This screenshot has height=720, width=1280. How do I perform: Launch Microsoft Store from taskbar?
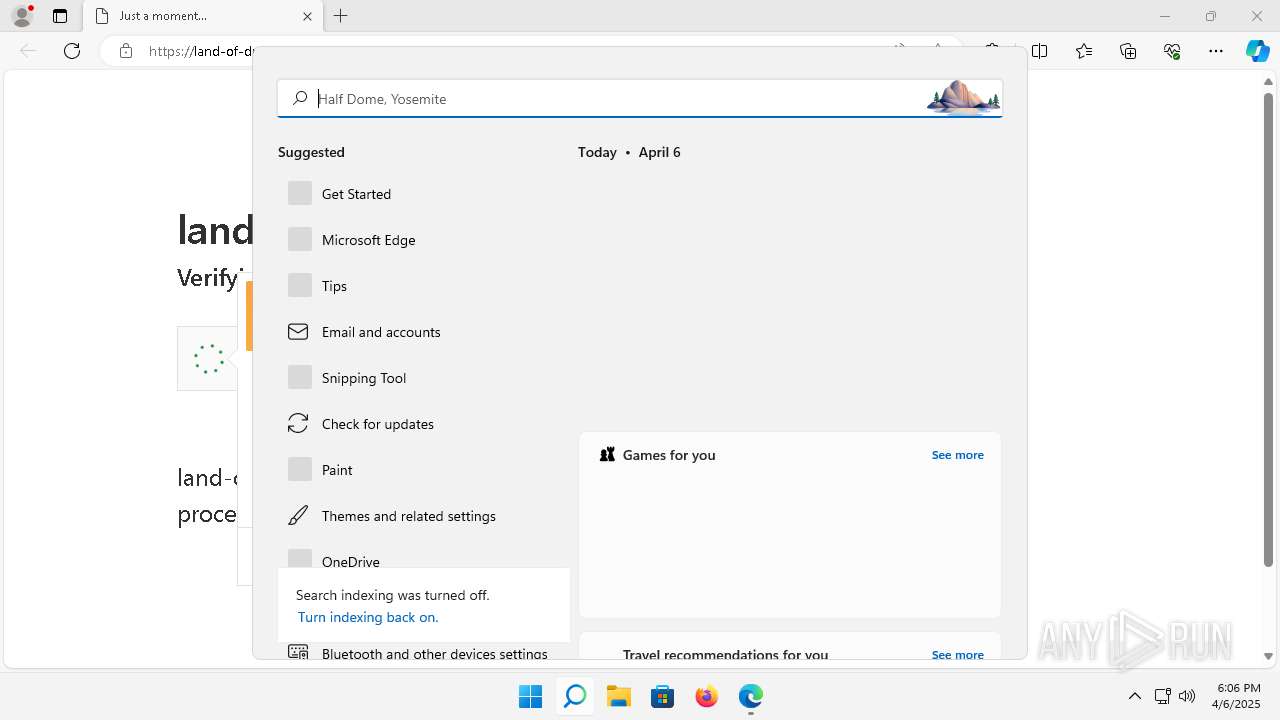click(663, 696)
